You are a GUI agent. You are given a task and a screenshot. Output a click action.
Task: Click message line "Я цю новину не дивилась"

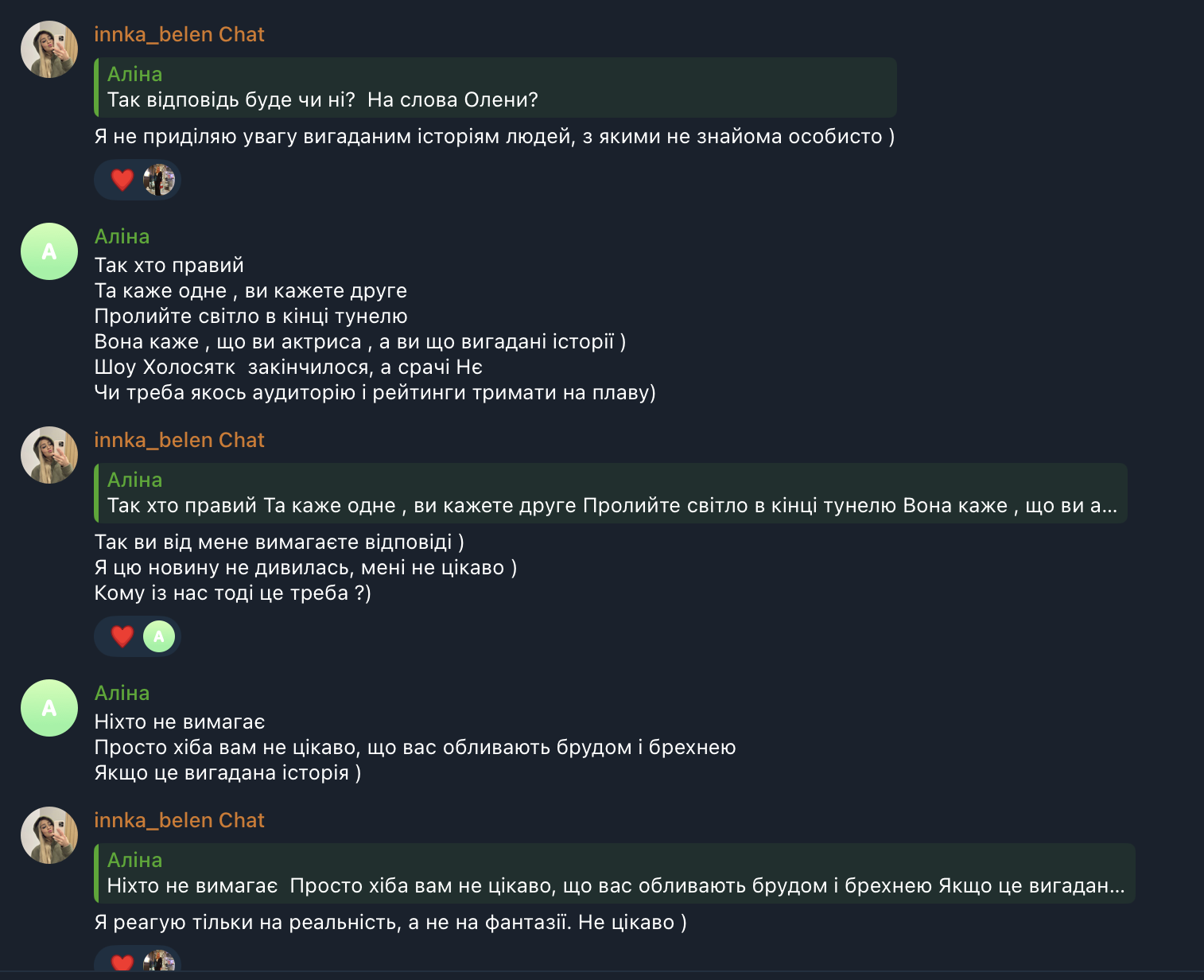click(x=305, y=567)
